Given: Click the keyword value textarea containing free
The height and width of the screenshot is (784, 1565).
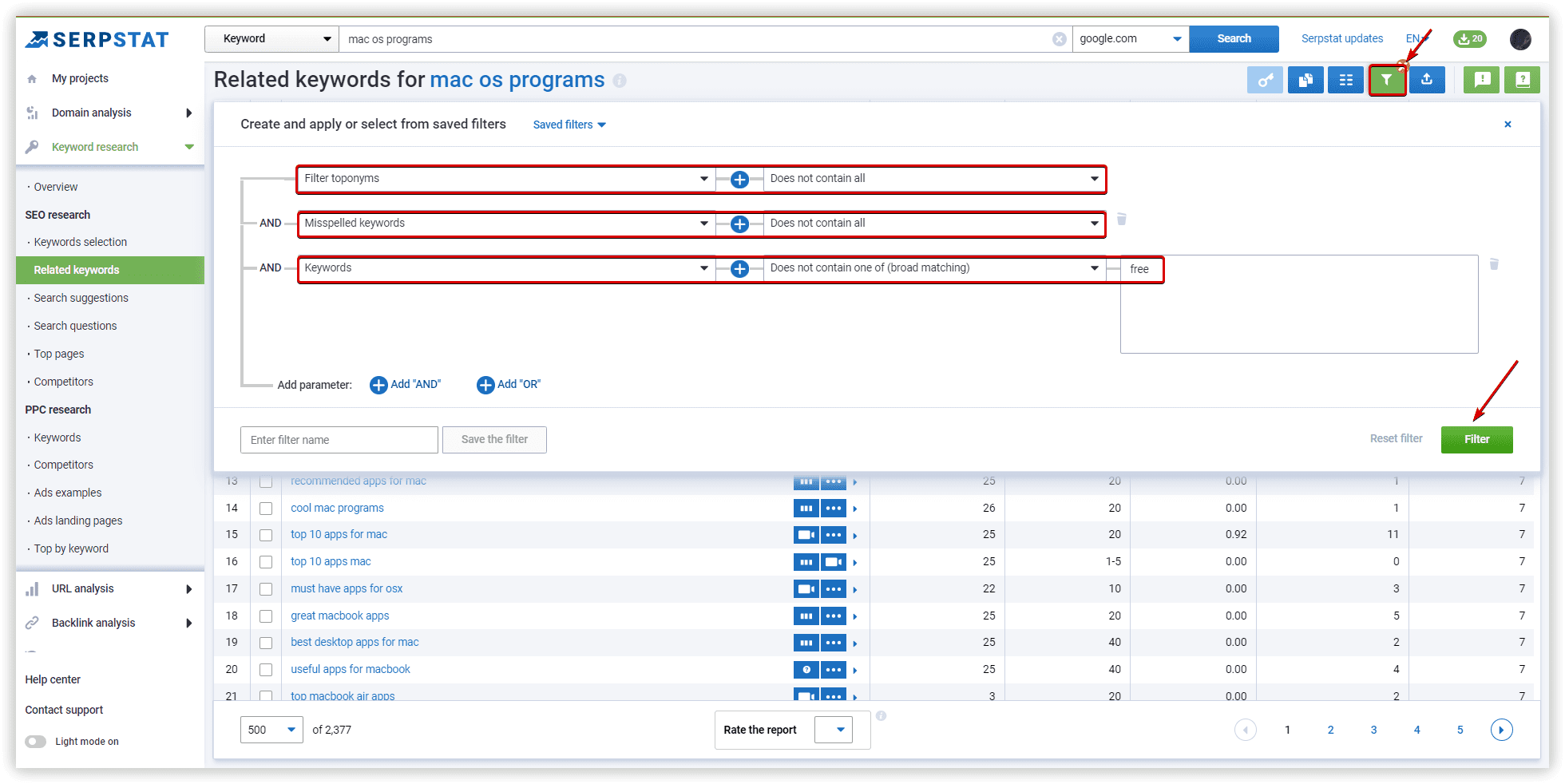Looking at the screenshot, I should coord(1299,304).
